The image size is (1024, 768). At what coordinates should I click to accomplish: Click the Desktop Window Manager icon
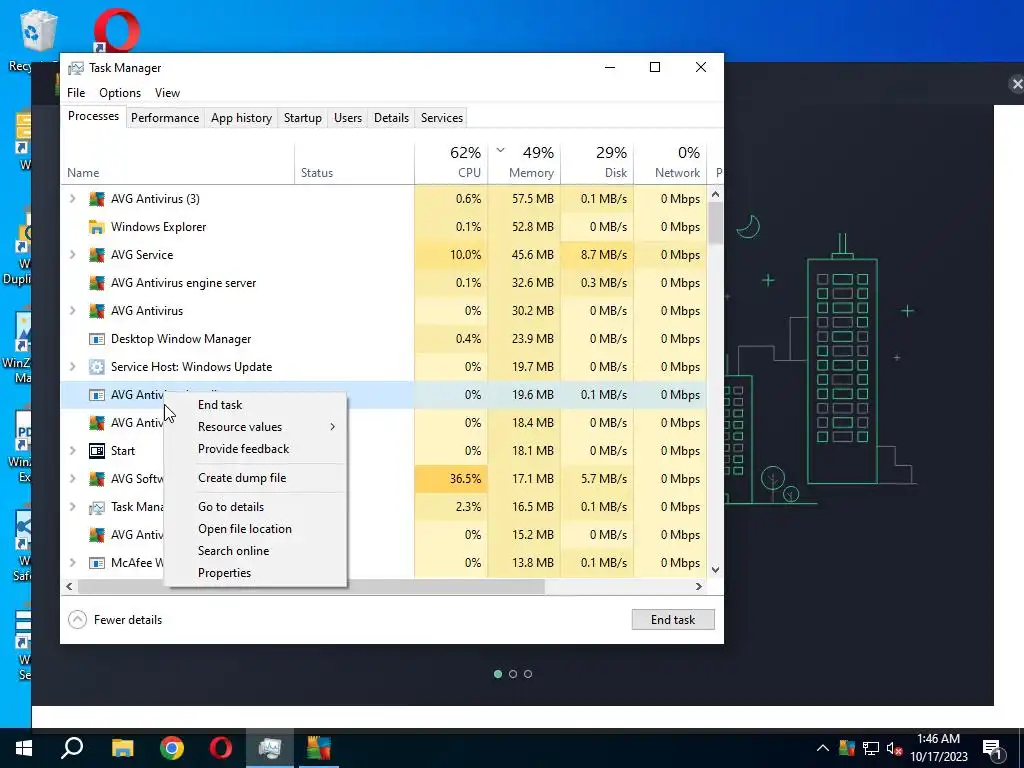97,340
